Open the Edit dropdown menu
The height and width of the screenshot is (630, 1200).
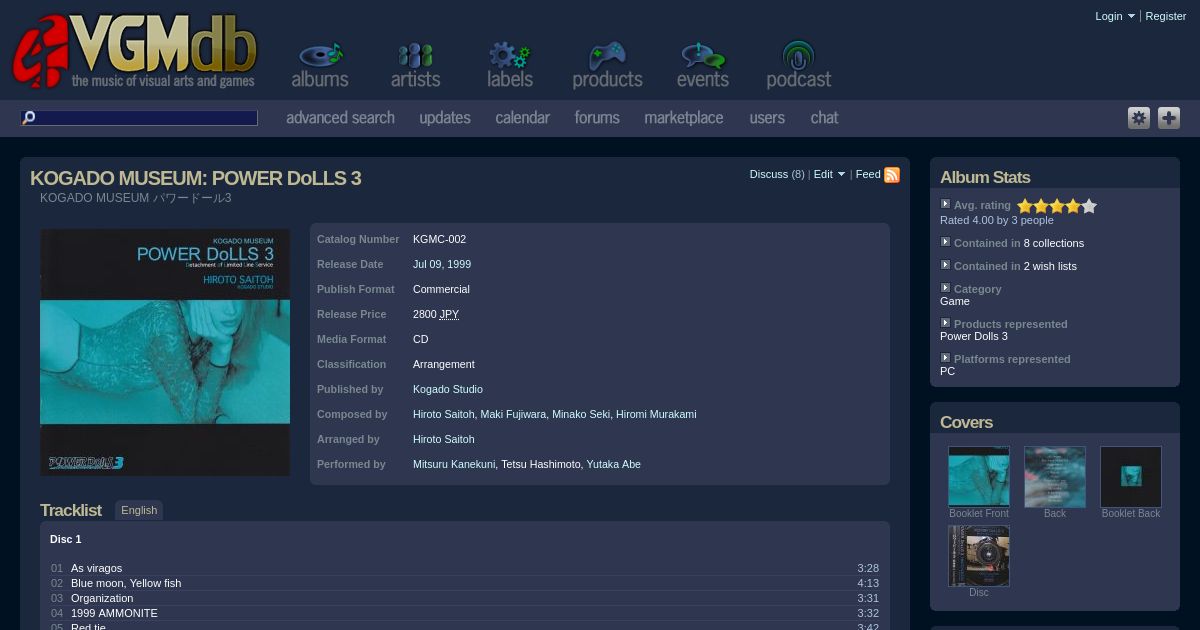pos(829,174)
